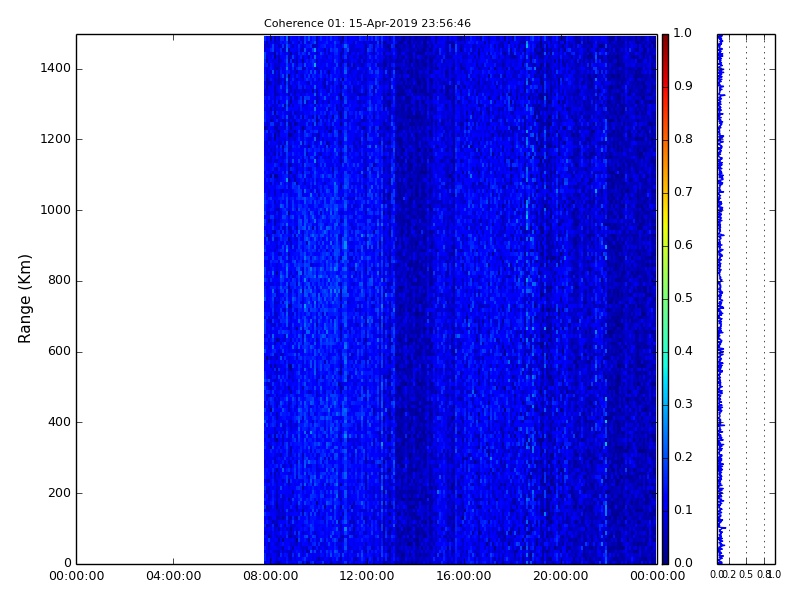Click the colorbar 0.1 label
This screenshot has height=600, width=800.
tap(683, 510)
